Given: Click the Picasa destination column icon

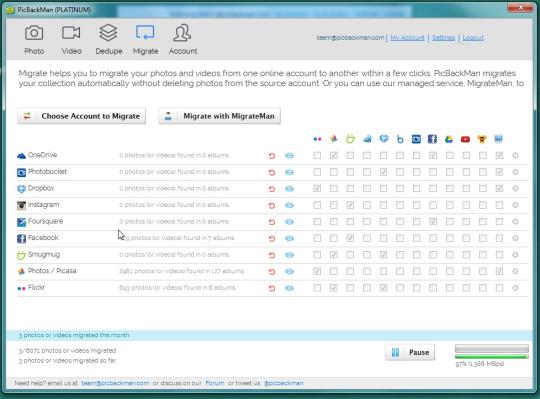Looking at the screenshot, I should coord(334,139).
